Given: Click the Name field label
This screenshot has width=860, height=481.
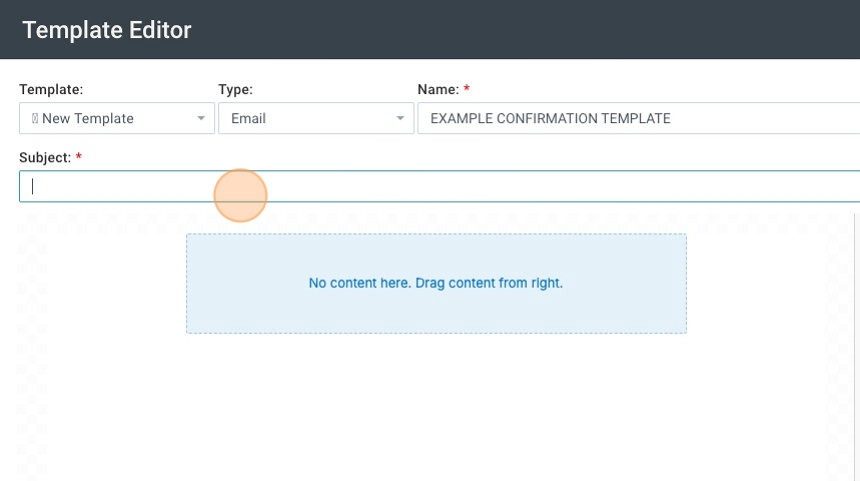Looking at the screenshot, I should tap(438, 90).
